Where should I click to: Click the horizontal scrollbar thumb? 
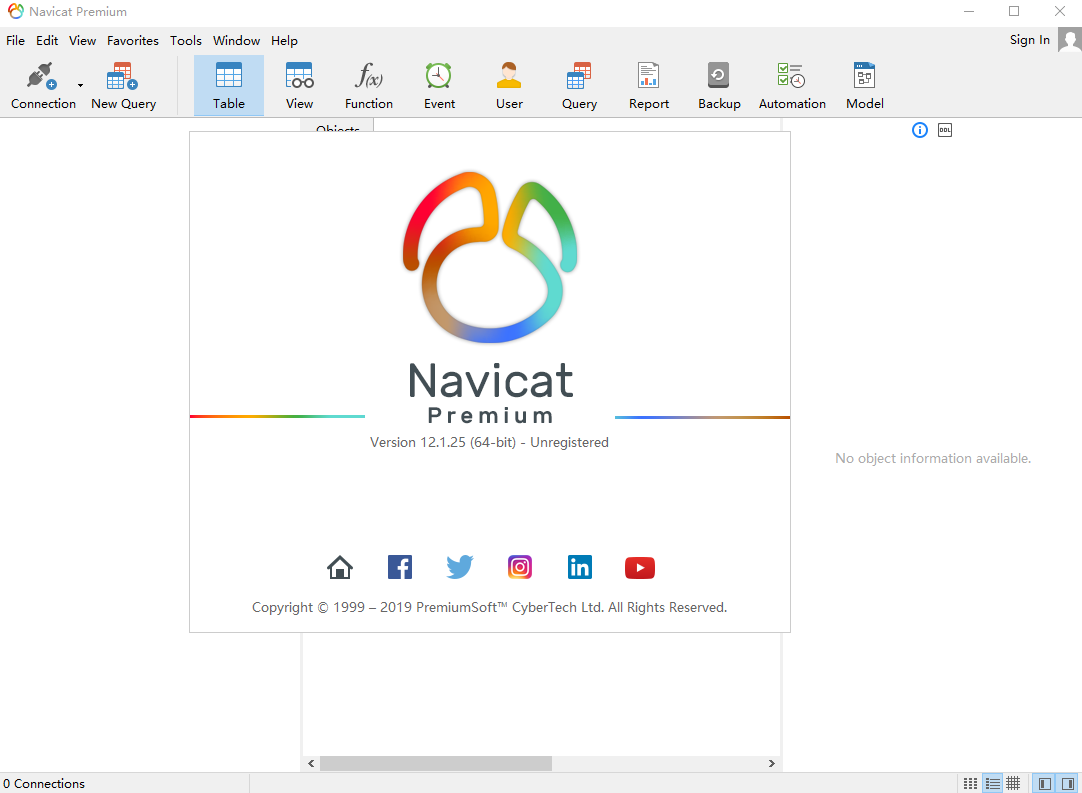tap(435, 763)
